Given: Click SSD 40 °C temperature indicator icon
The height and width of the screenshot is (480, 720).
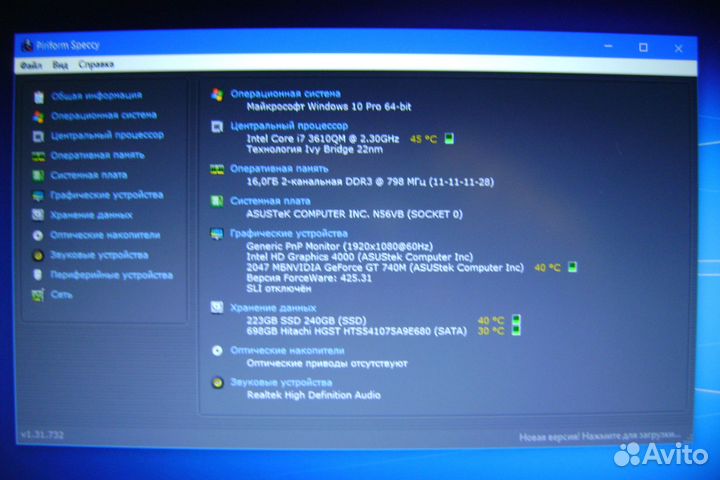Looking at the screenshot, I should [516, 320].
